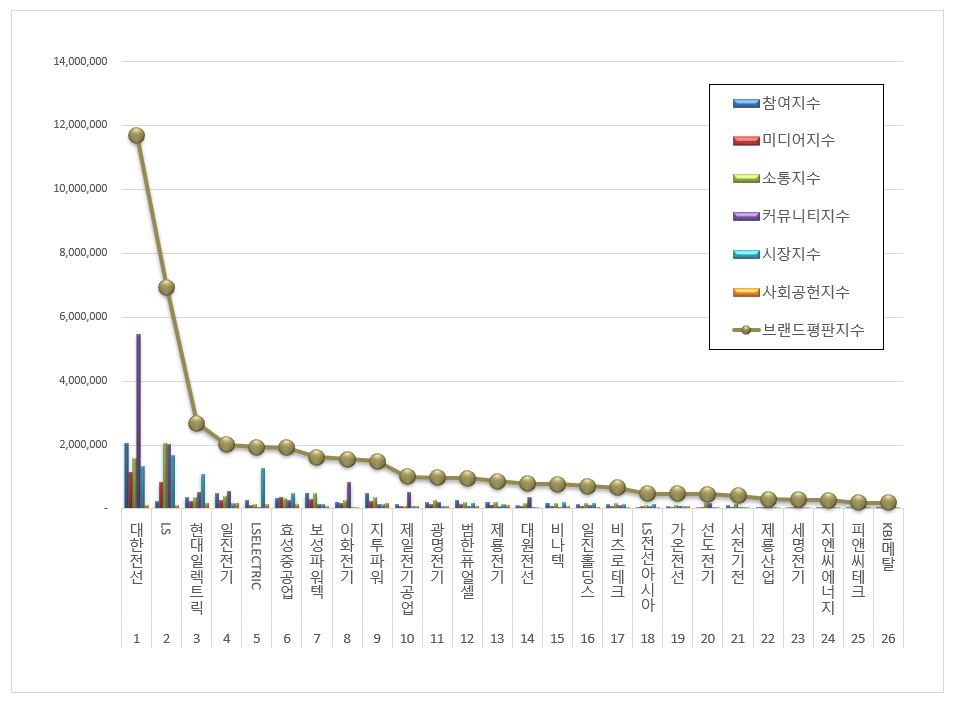Select the 8,000,000 y-axis value label
The width and height of the screenshot is (956, 704).
tap(84, 253)
